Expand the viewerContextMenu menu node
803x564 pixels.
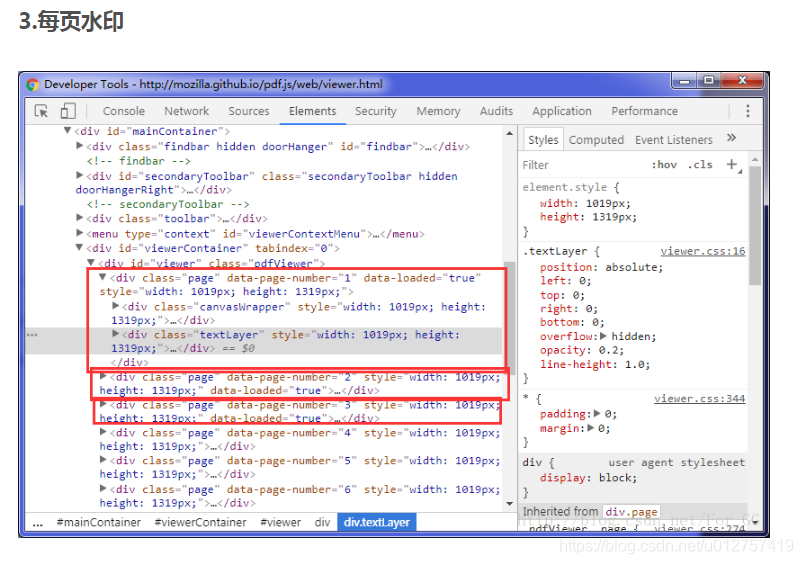[x=79, y=233]
